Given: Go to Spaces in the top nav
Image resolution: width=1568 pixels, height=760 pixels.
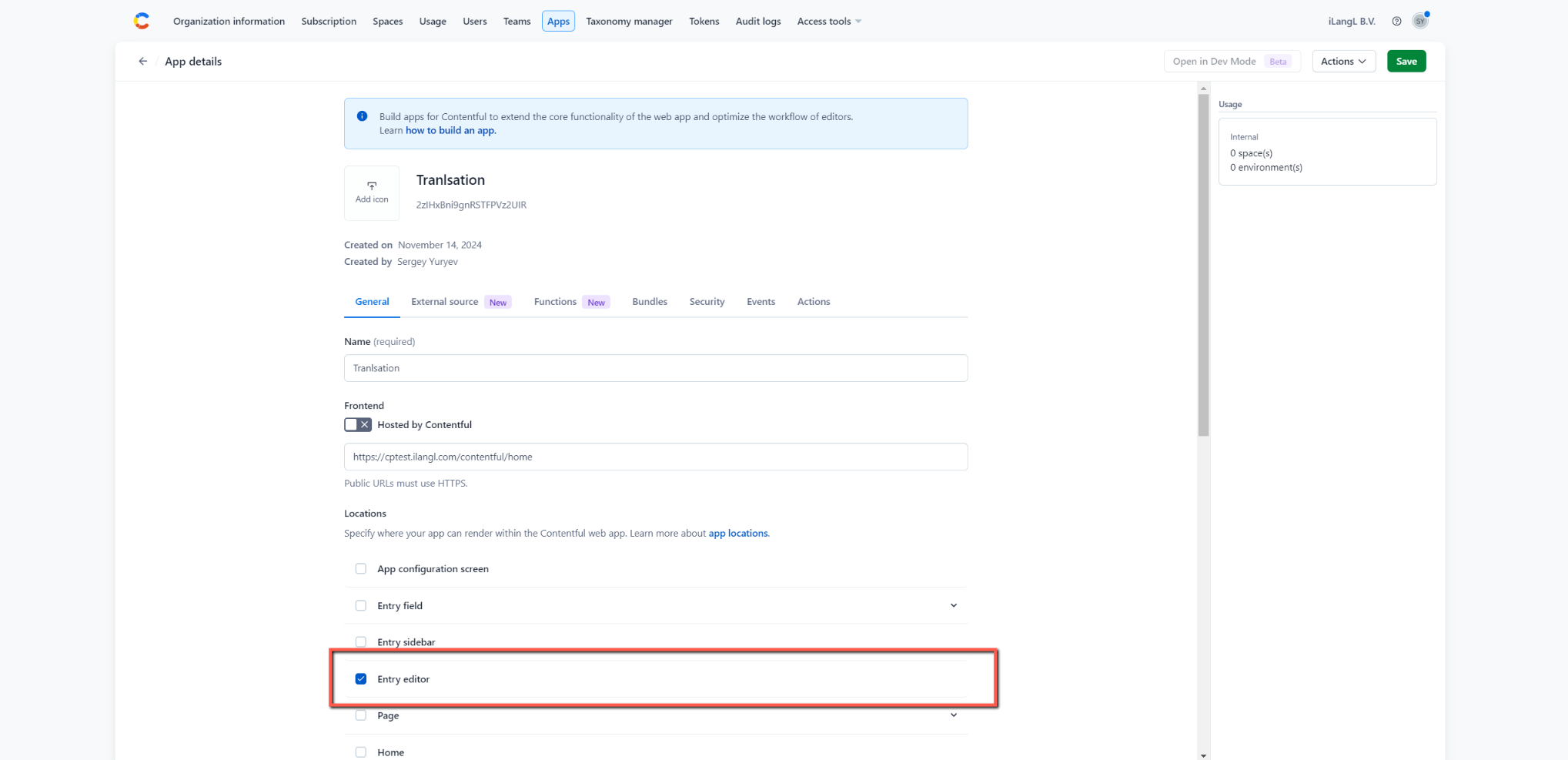Looking at the screenshot, I should [x=388, y=22].
